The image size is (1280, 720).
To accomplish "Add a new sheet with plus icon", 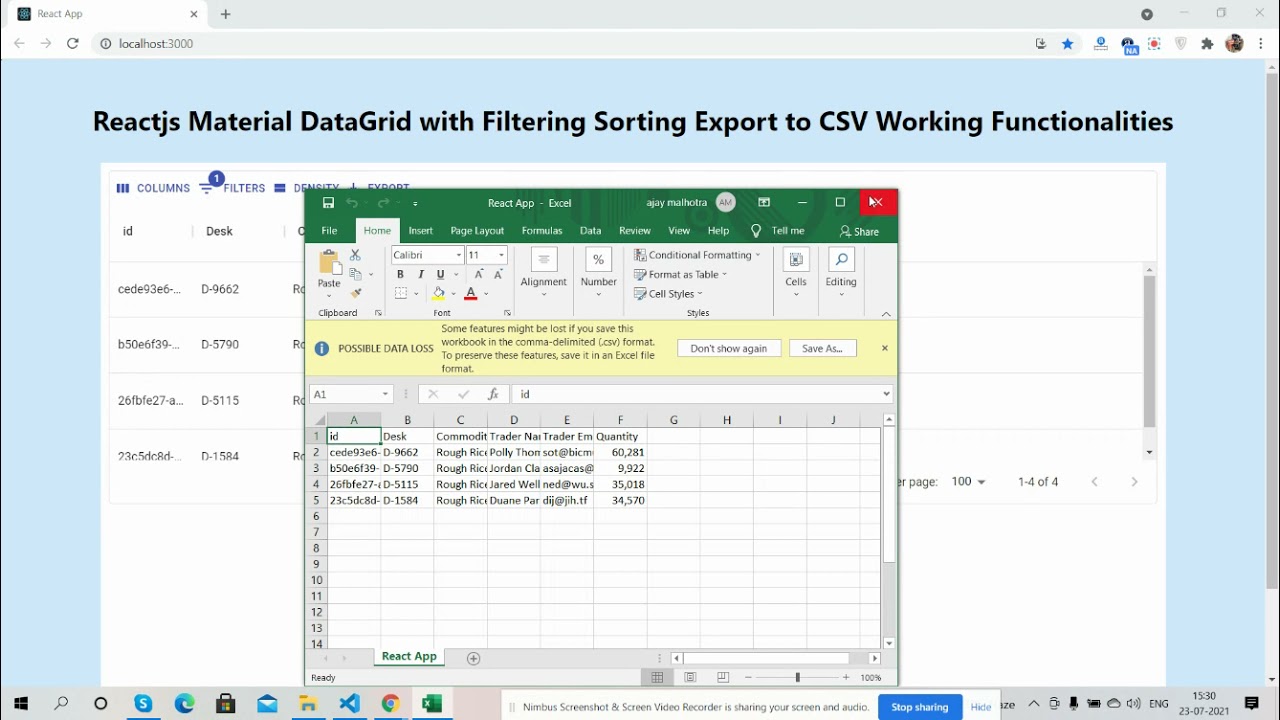I will coord(474,658).
